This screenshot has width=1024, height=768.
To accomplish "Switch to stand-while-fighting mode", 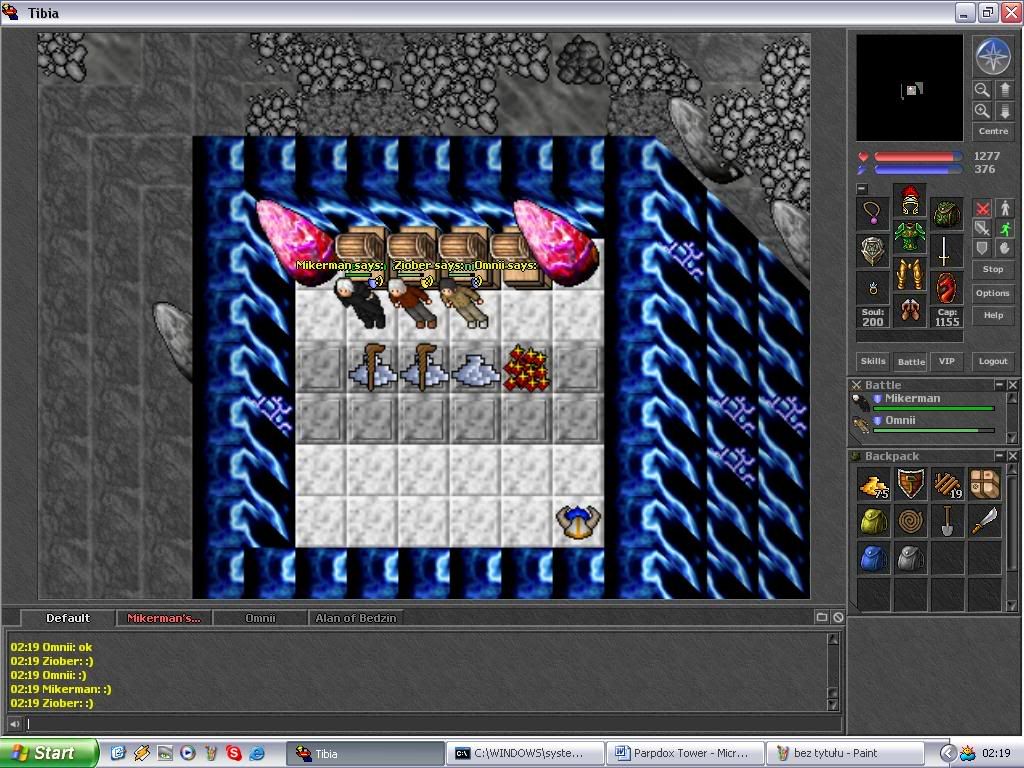I will (1004, 208).
